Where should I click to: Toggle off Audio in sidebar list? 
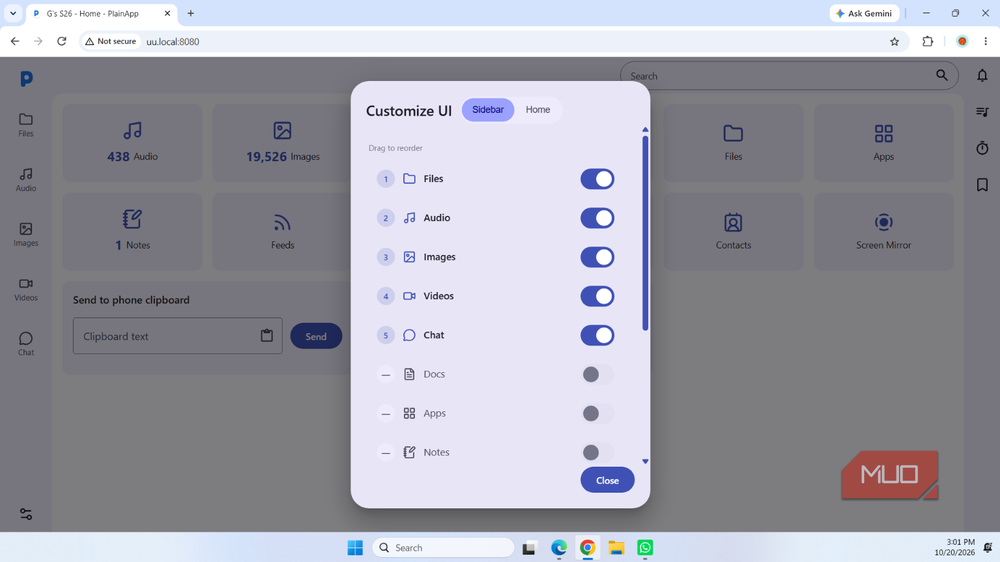point(597,218)
